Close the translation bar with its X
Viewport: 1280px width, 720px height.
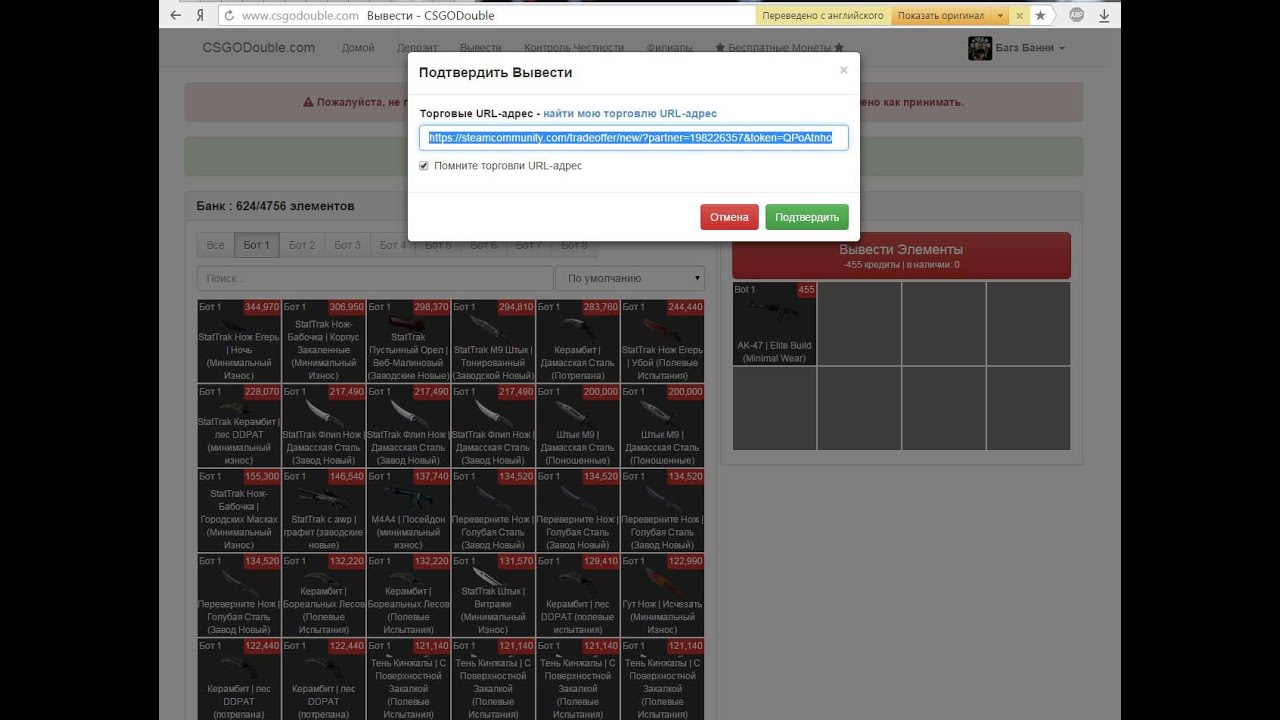click(x=1019, y=16)
